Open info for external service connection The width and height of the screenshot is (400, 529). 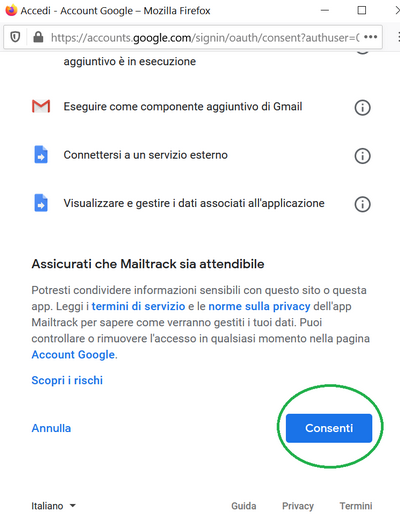[362, 156]
